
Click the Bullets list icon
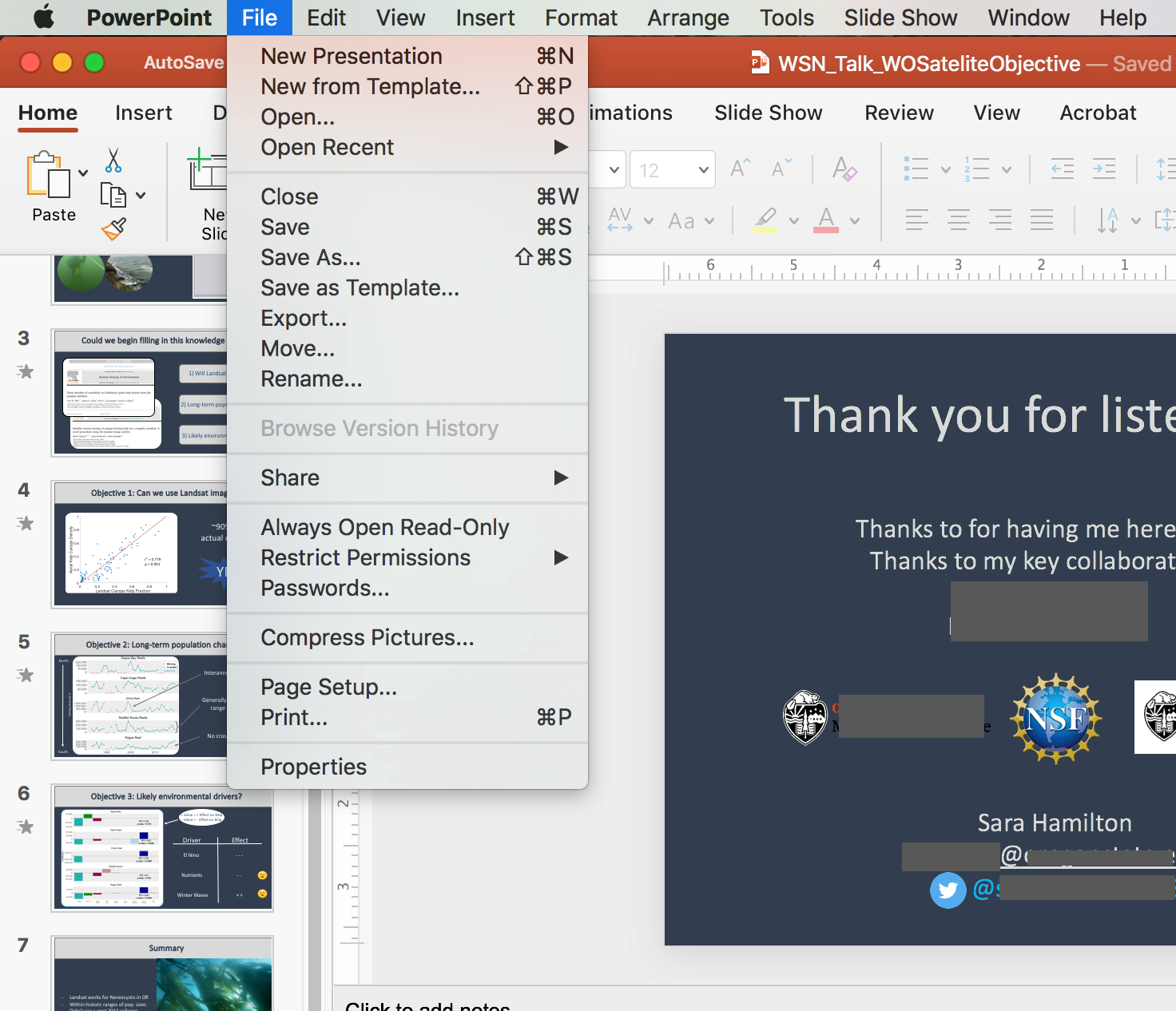[916, 168]
